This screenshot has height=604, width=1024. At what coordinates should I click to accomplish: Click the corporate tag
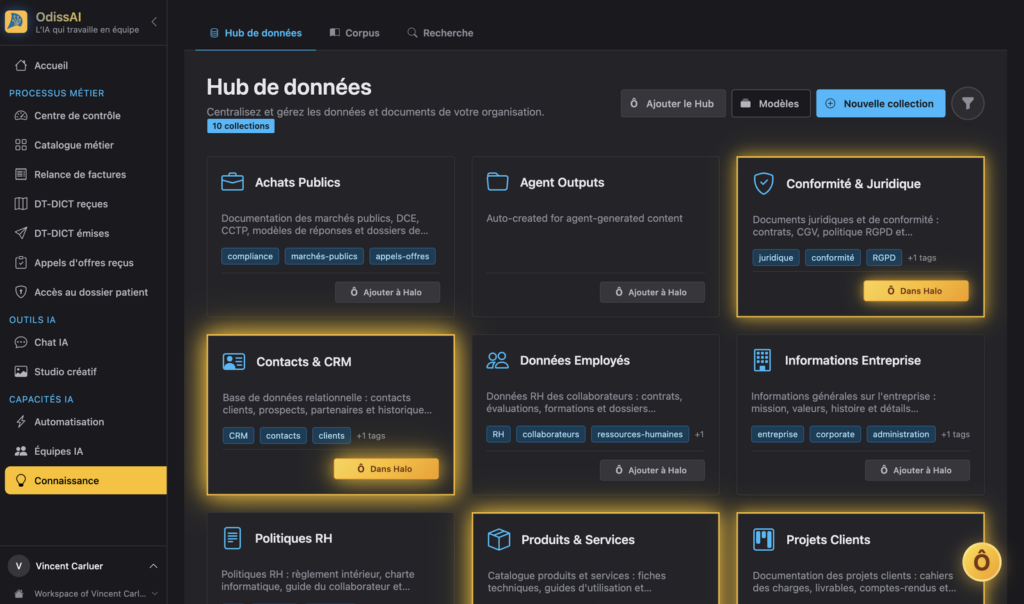835,434
